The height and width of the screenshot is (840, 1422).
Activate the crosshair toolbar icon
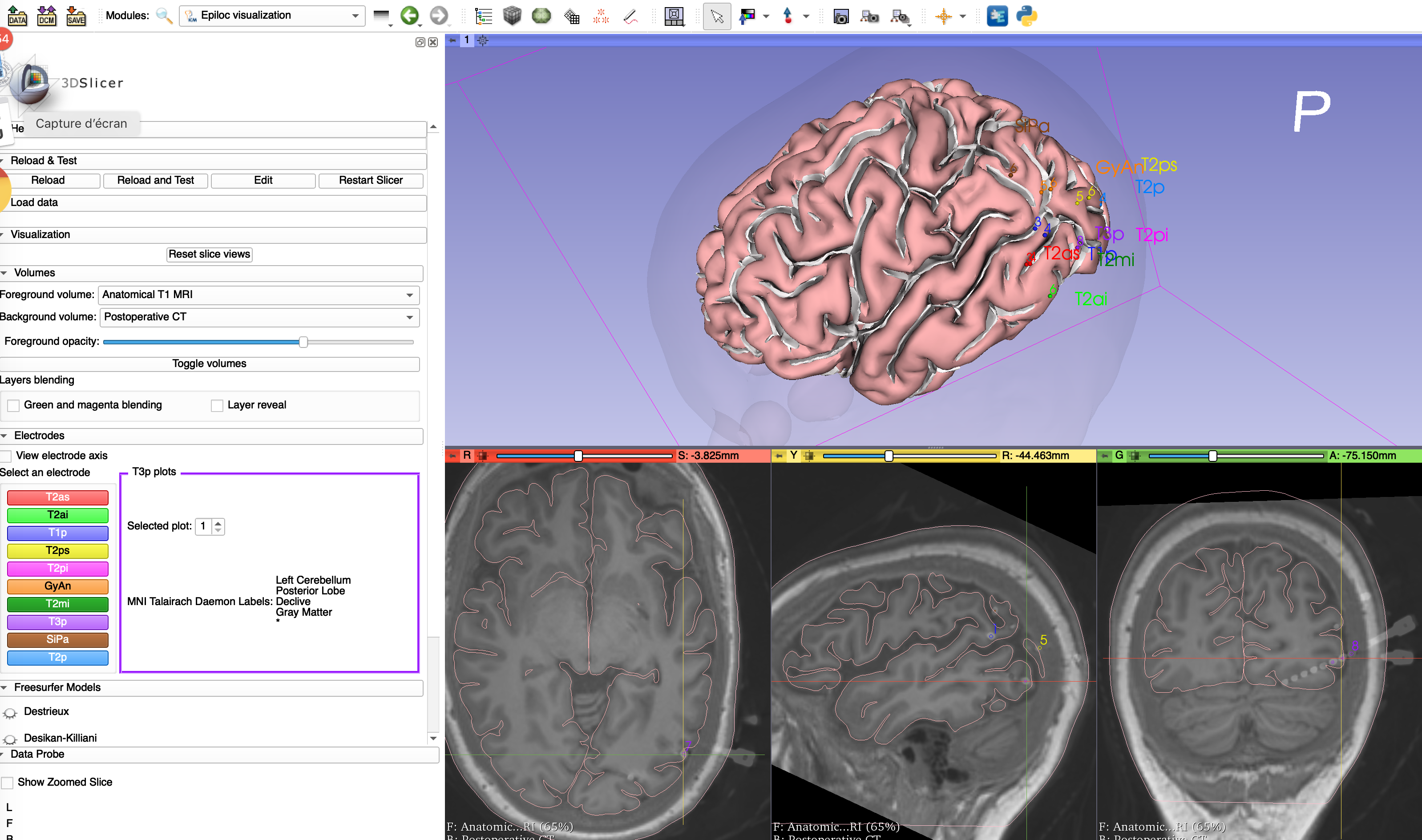(943, 16)
